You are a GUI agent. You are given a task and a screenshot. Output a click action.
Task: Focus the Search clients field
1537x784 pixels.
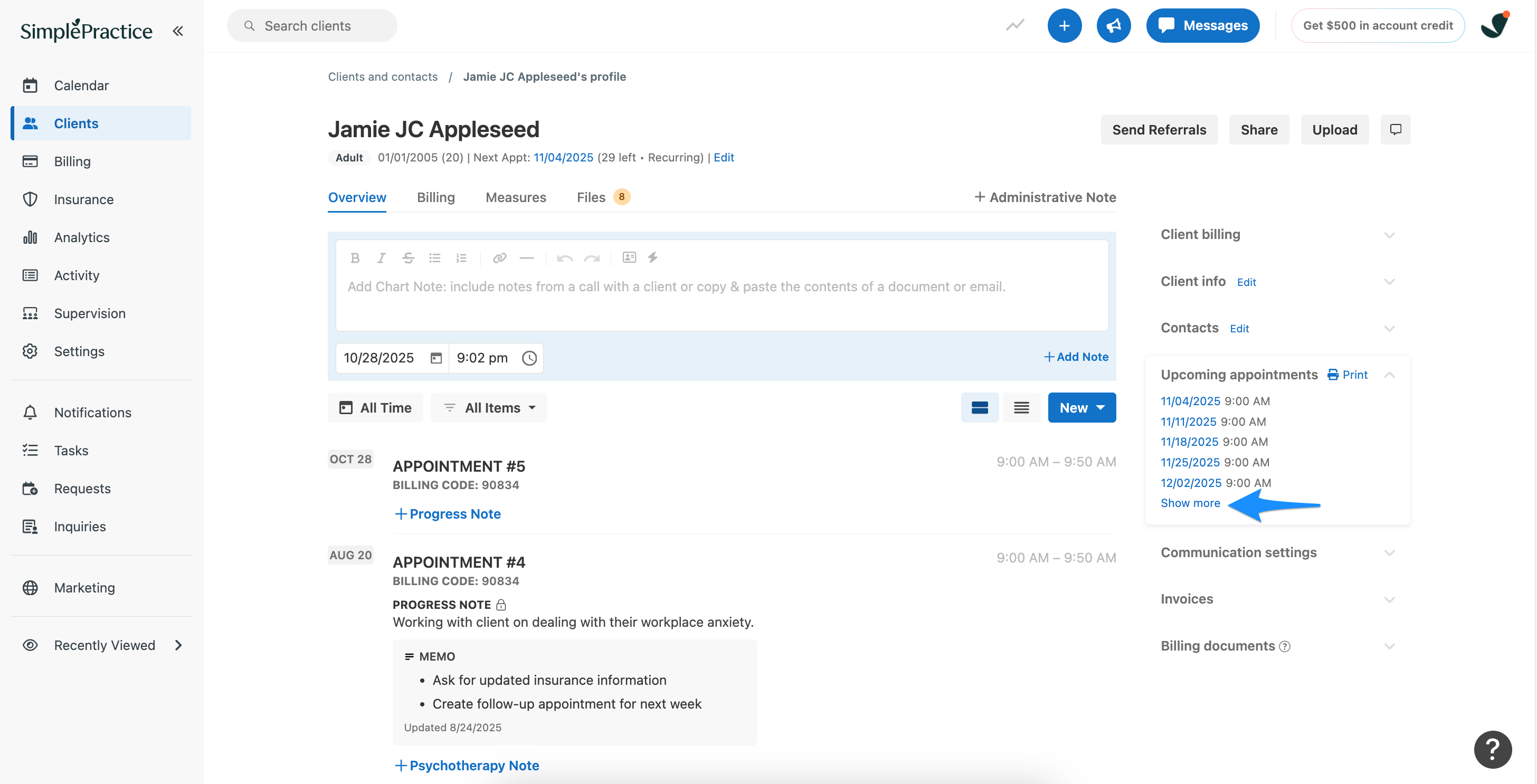tap(311, 26)
